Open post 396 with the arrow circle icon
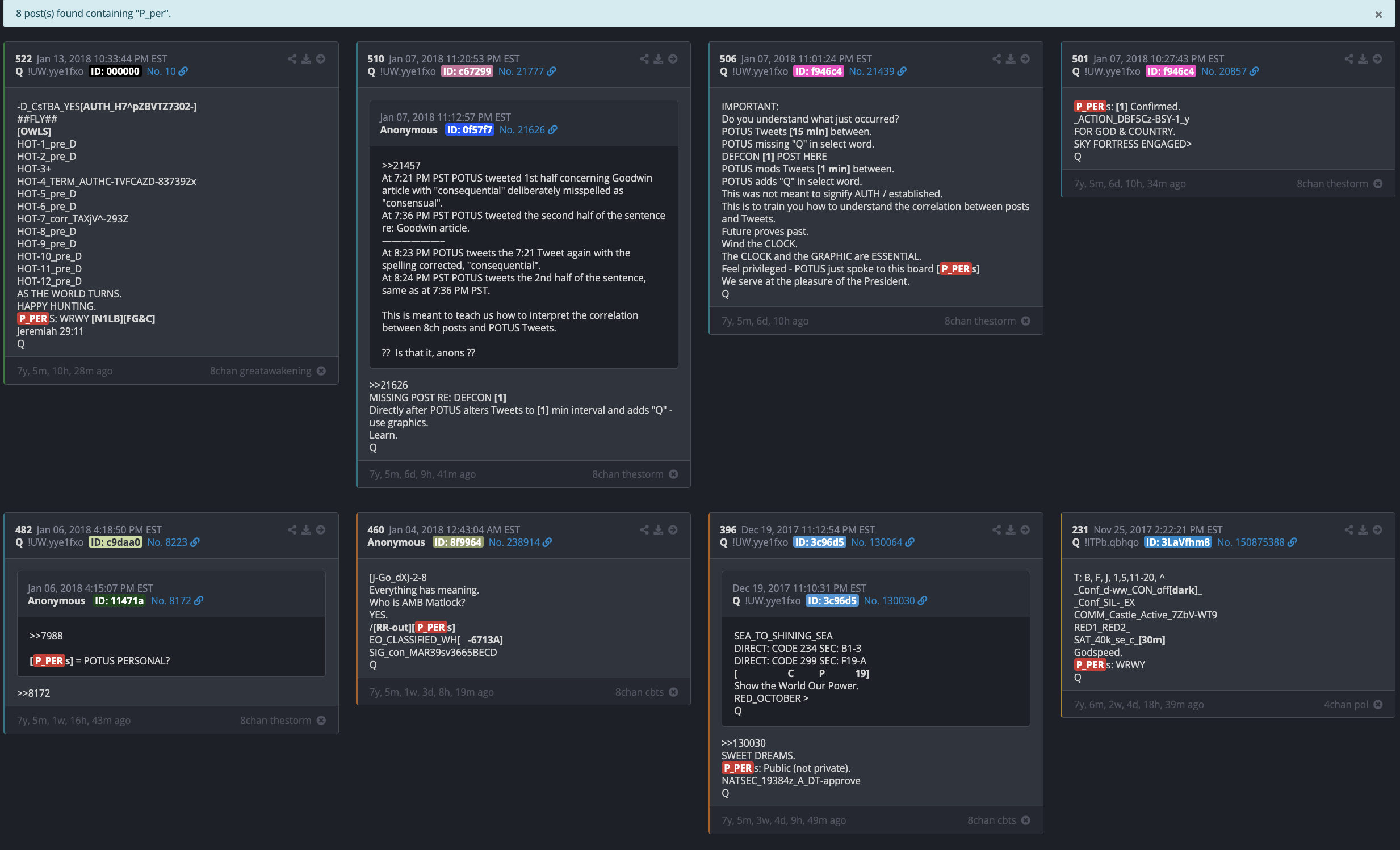This screenshot has width=1400, height=850. coord(1025,530)
